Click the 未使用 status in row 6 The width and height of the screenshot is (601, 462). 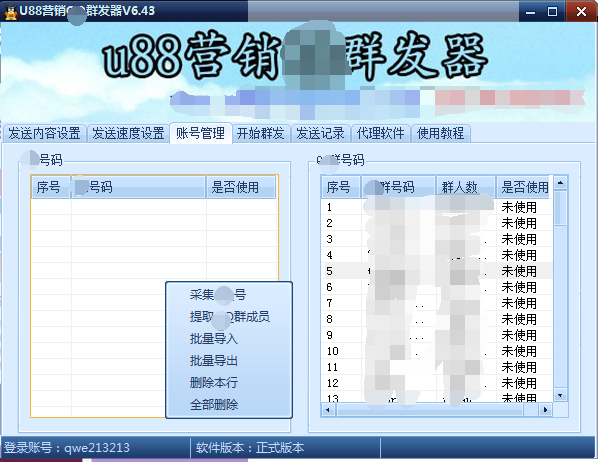point(519,287)
